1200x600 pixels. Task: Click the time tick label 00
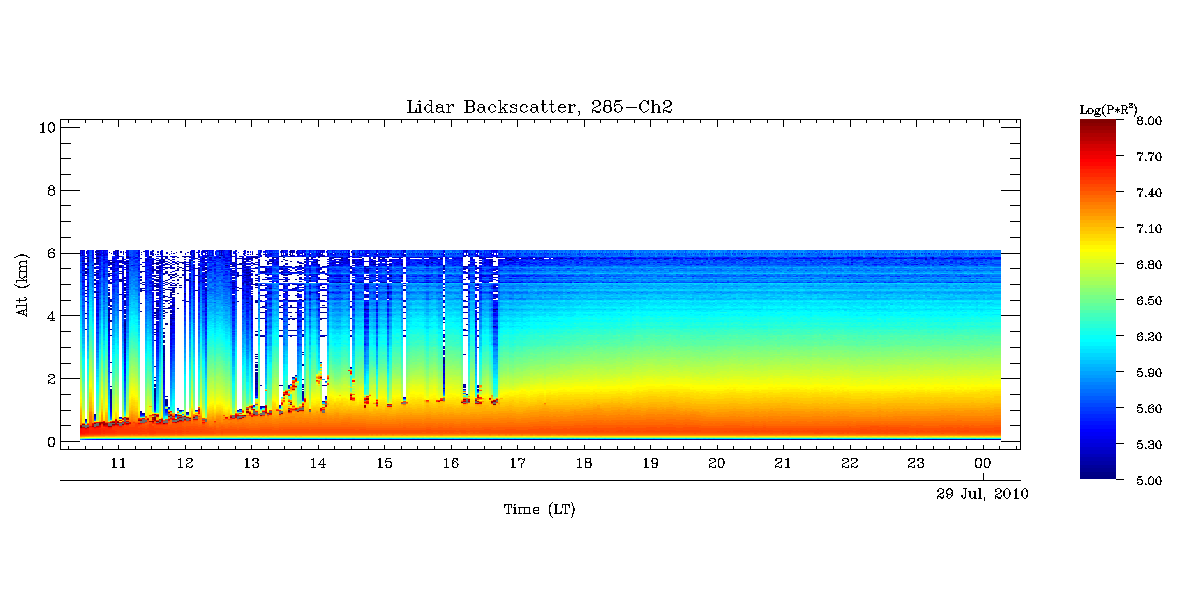(983, 463)
